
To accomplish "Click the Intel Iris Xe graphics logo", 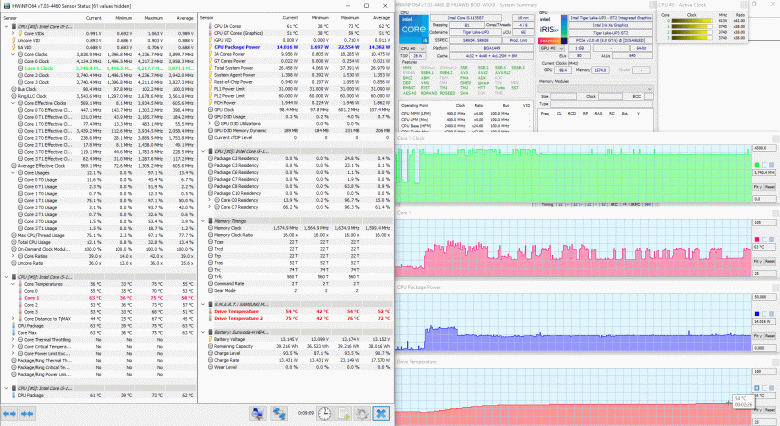I will click(x=553, y=29).
